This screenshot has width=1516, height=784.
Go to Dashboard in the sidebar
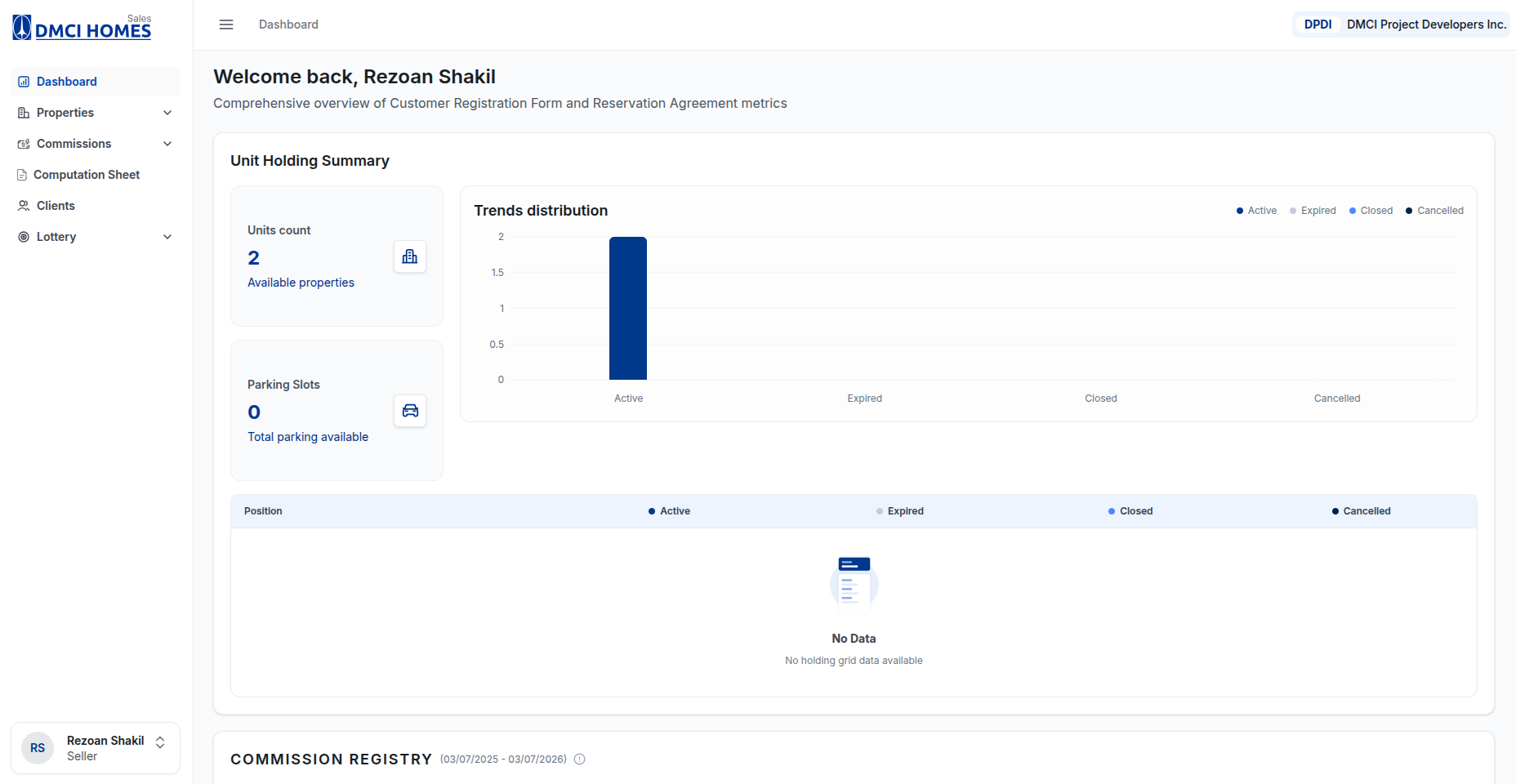point(96,82)
